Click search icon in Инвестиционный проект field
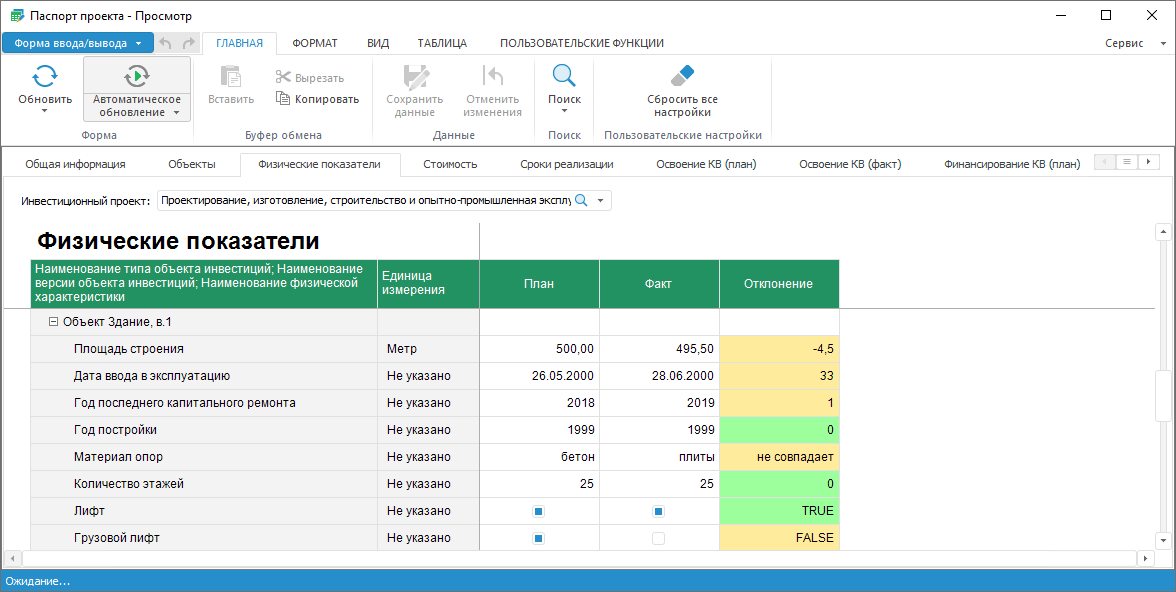The height and width of the screenshot is (592, 1176). [581, 201]
